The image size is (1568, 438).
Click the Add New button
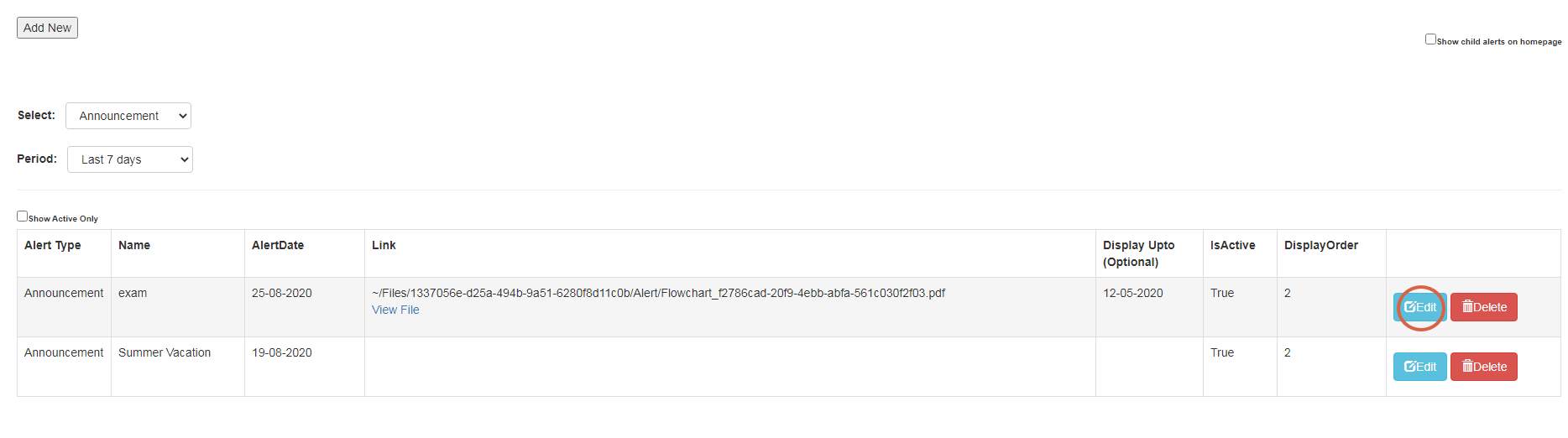click(x=47, y=28)
